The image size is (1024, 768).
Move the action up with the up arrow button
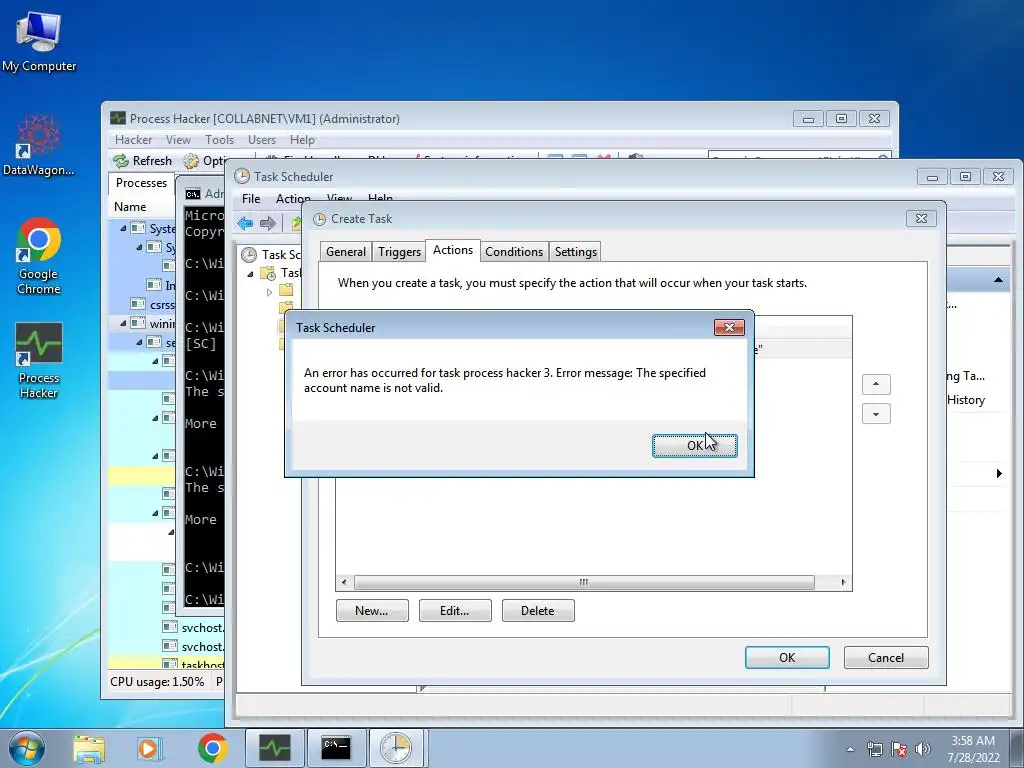click(876, 384)
